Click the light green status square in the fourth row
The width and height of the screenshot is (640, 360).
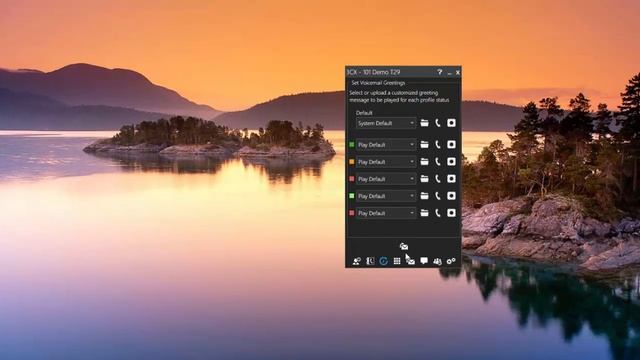pyautogui.click(x=351, y=196)
